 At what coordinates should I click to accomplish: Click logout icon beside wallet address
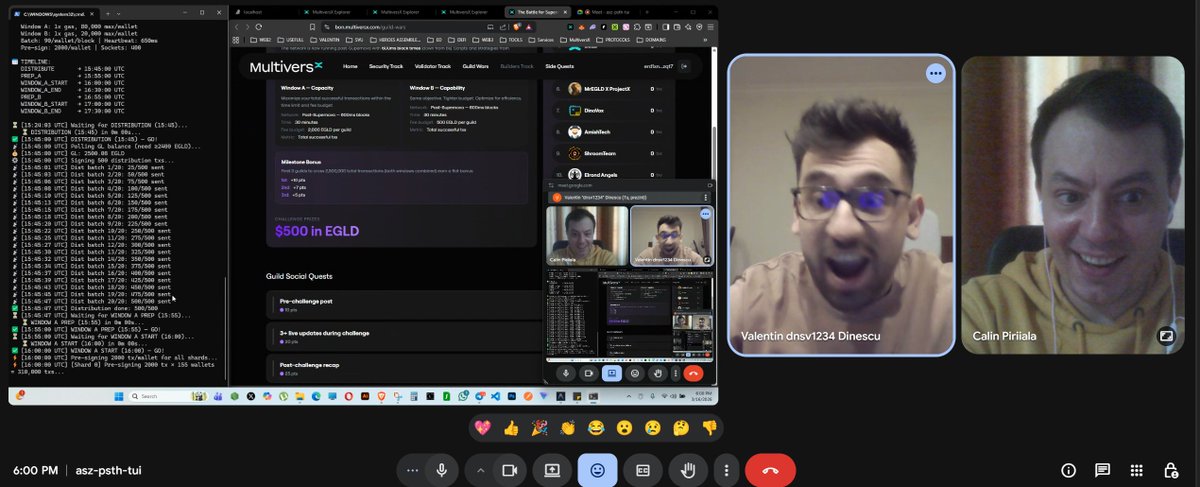pyautogui.click(x=685, y=66)
